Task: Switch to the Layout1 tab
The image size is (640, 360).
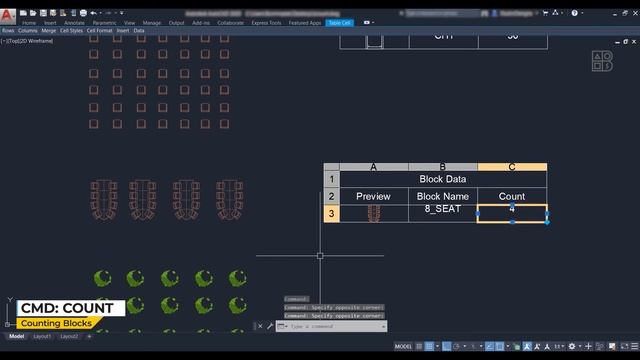Action: (42, 336)
